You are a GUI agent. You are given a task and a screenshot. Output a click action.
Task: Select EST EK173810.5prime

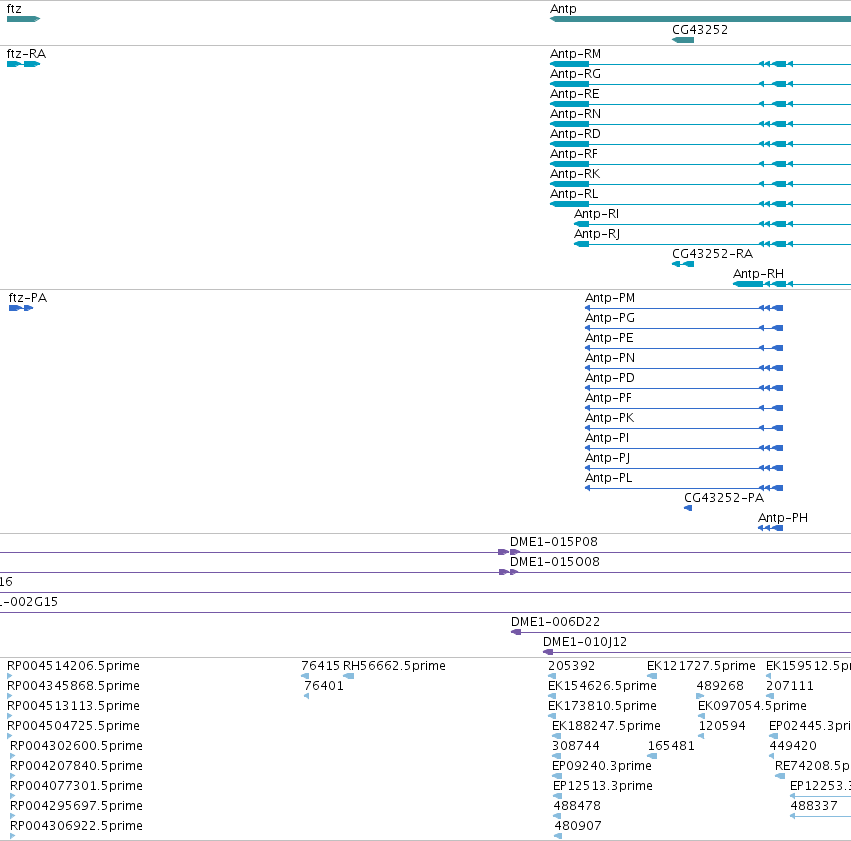pyautogui.click(x=602, y=706)
